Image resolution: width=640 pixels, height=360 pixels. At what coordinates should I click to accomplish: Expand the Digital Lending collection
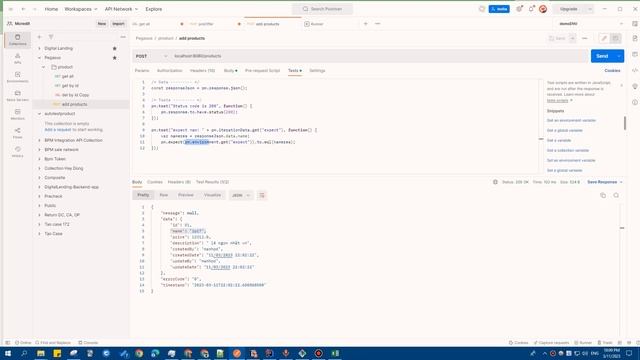[40, 49]
